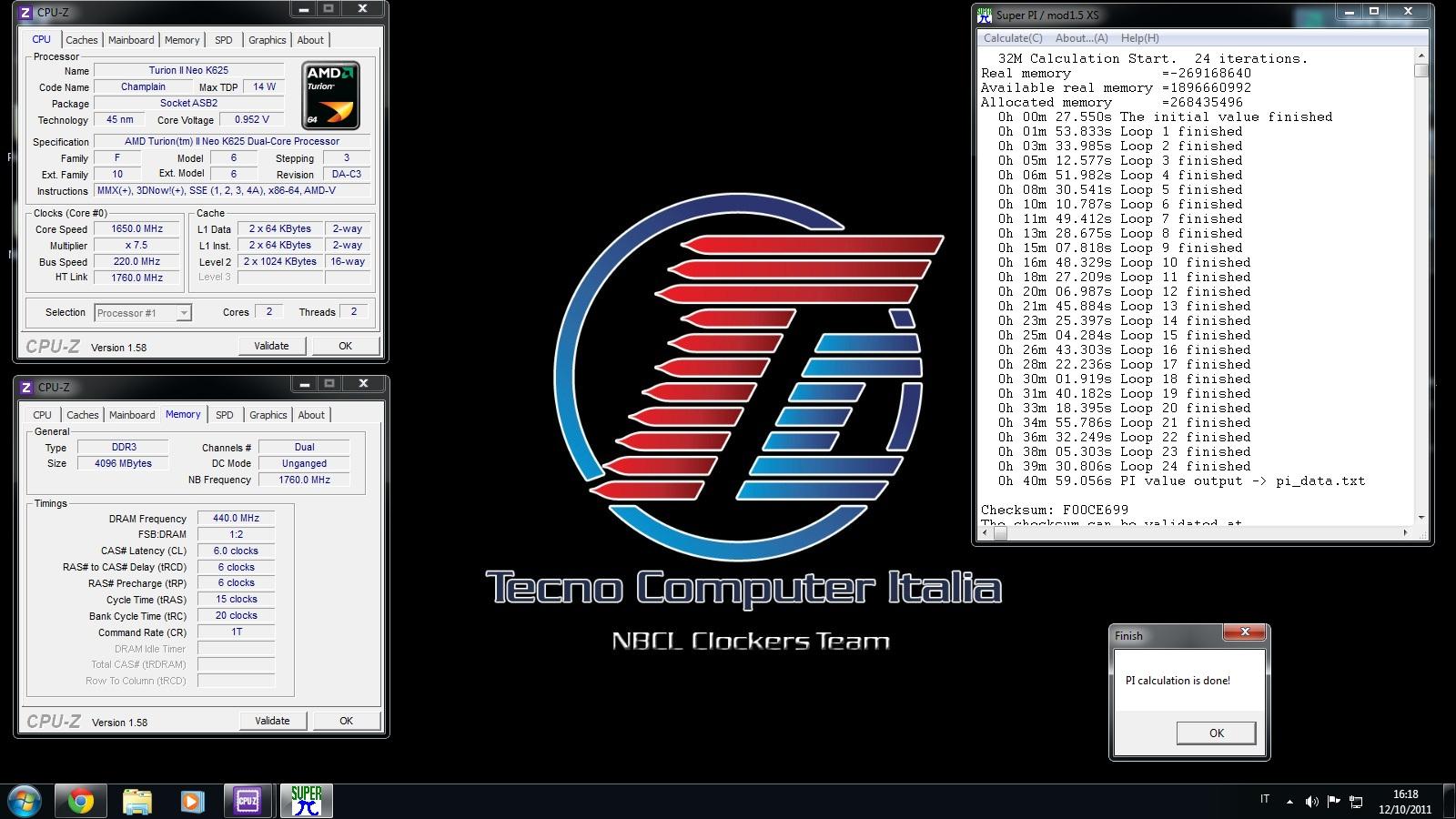Click the NB Frequency 1760.0 MHz value
Screen dimensions: 1456x819
(x=304, y=480)
